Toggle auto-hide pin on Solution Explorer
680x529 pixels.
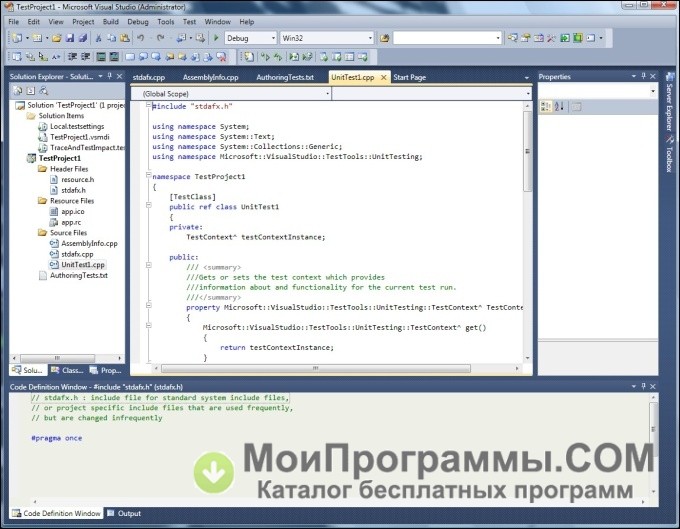click(x=110, y=76)
